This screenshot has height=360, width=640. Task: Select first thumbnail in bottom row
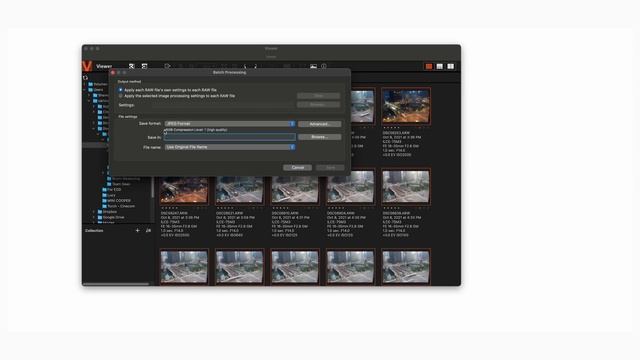click(184, 267)
